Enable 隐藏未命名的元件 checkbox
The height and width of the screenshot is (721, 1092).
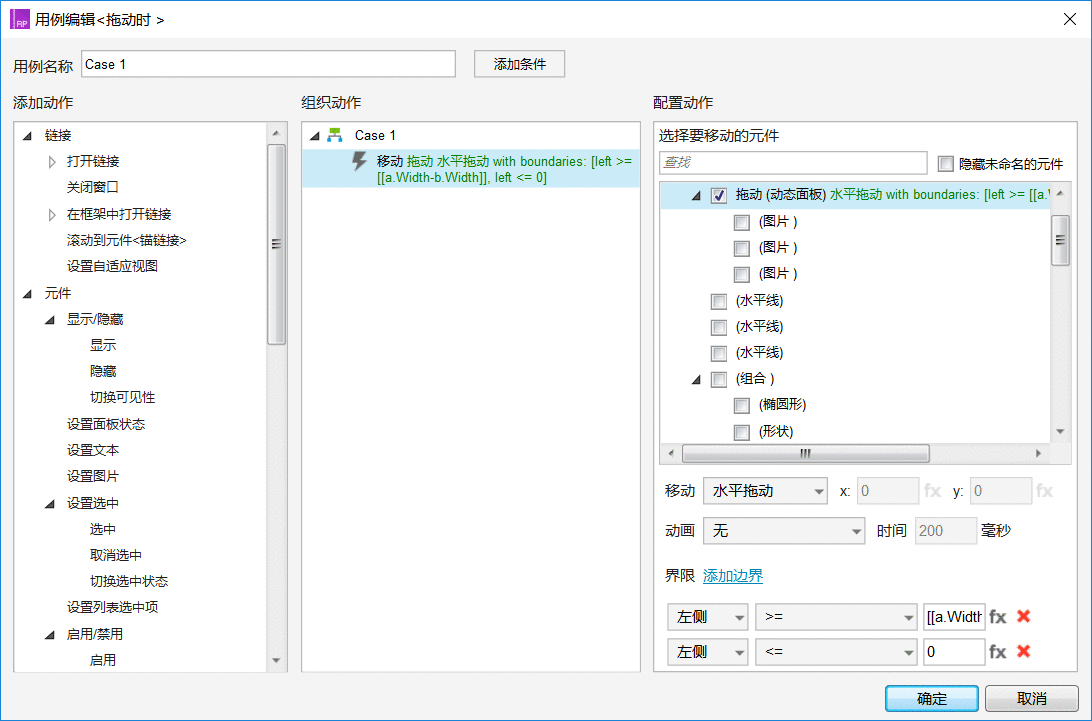point(945,164)
